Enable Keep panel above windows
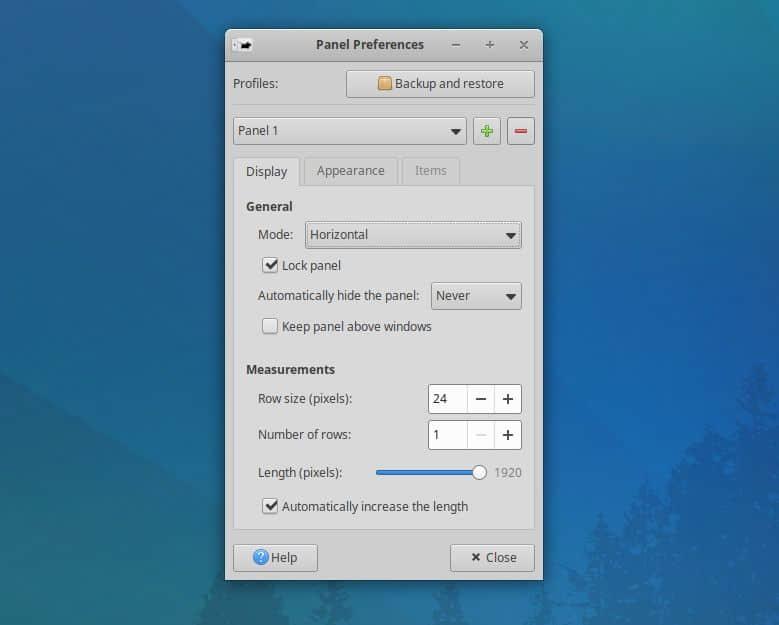The width and height of the screenshot is (779, 625). coord(270,326)
